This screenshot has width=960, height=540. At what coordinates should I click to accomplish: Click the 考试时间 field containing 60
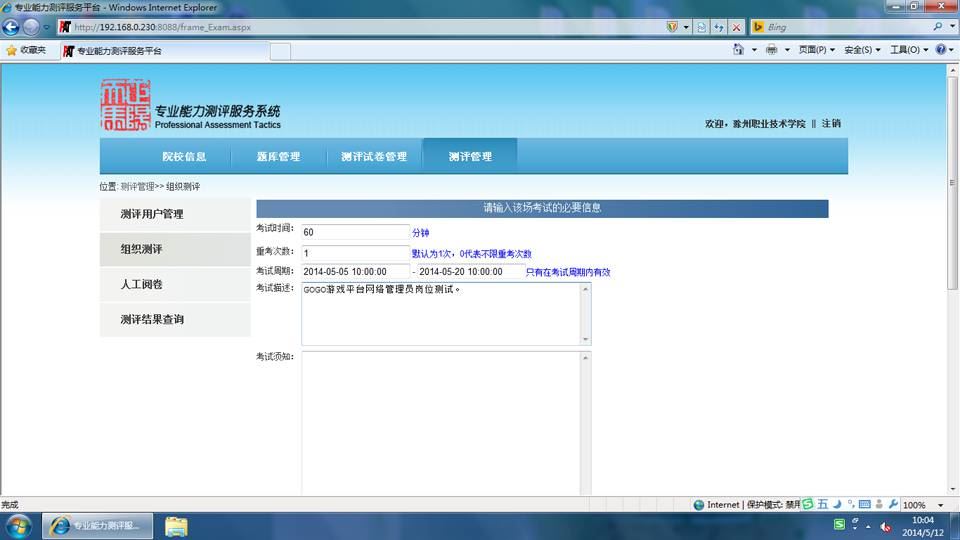(355, 232)
